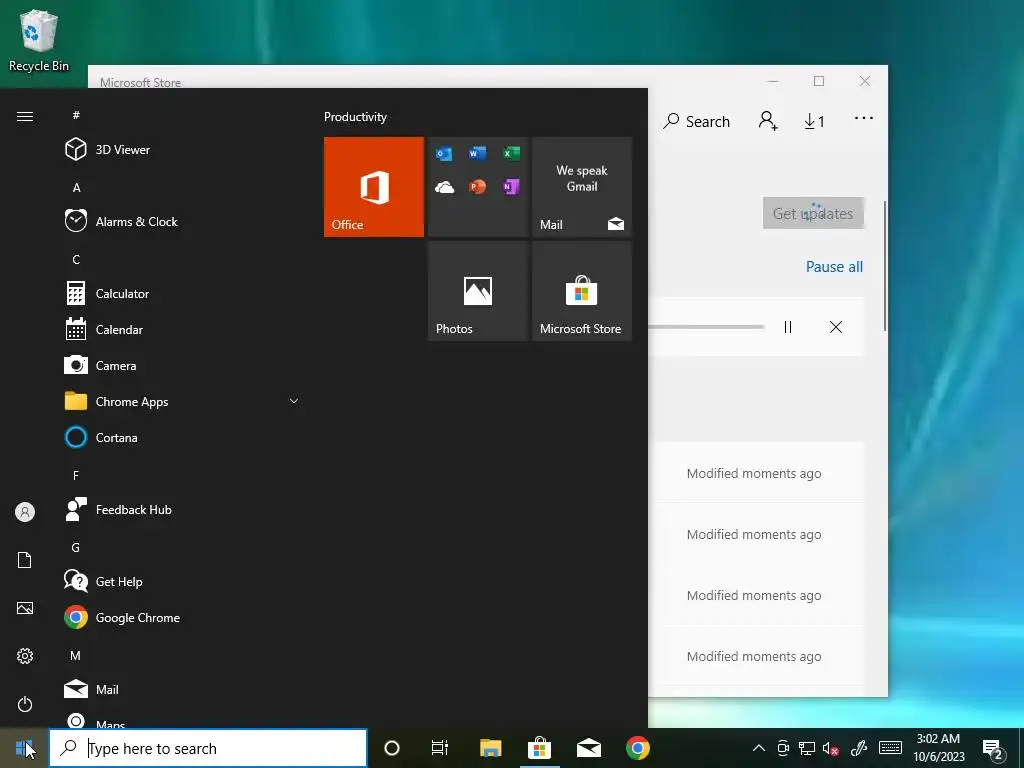
Task: Open Feedback Hub
Action: [x=182, y=509]
